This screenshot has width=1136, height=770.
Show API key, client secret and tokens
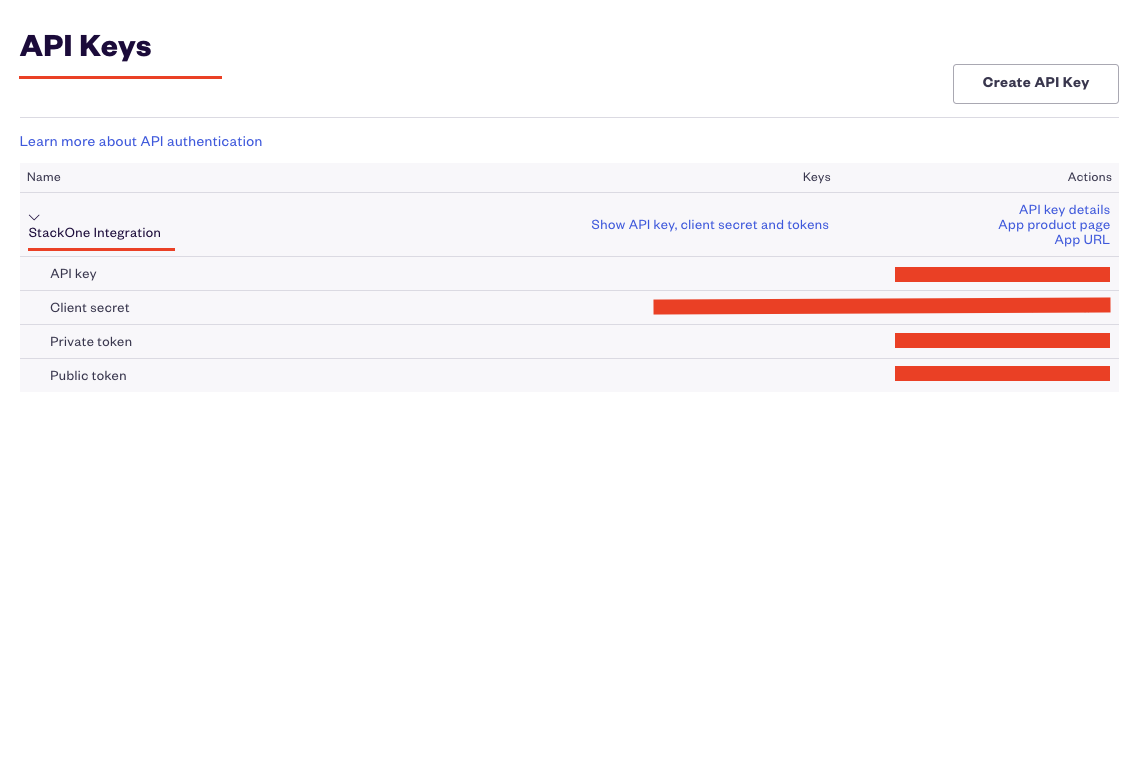pos(709,225)
